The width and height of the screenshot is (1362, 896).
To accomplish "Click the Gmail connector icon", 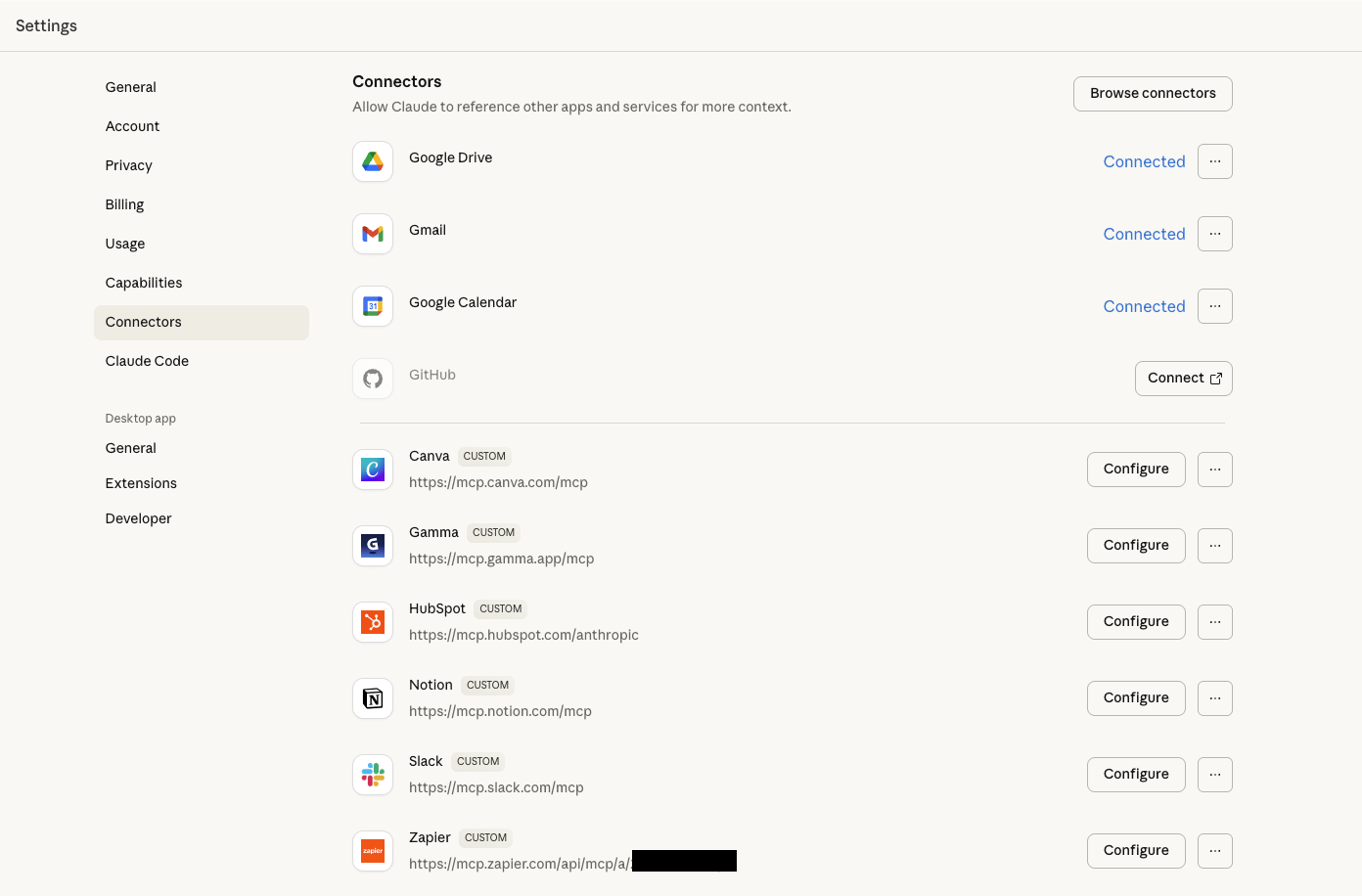I will point(373,234).
